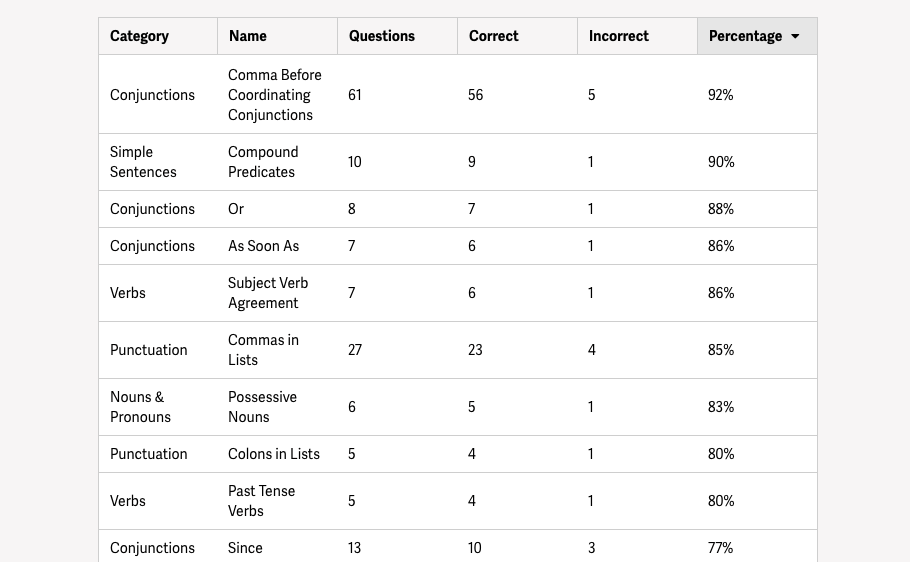Select the Commas in Lists row
This screenshot has width=910, height=562.
pyautogui.click(x=458, y=350)
